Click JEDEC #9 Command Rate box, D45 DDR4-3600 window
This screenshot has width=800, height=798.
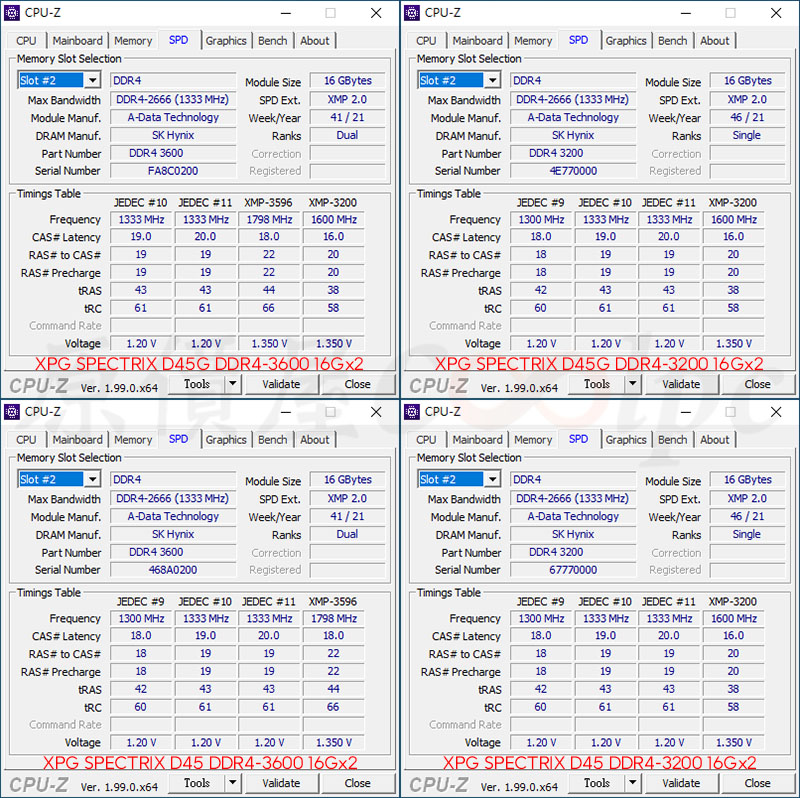141,725
